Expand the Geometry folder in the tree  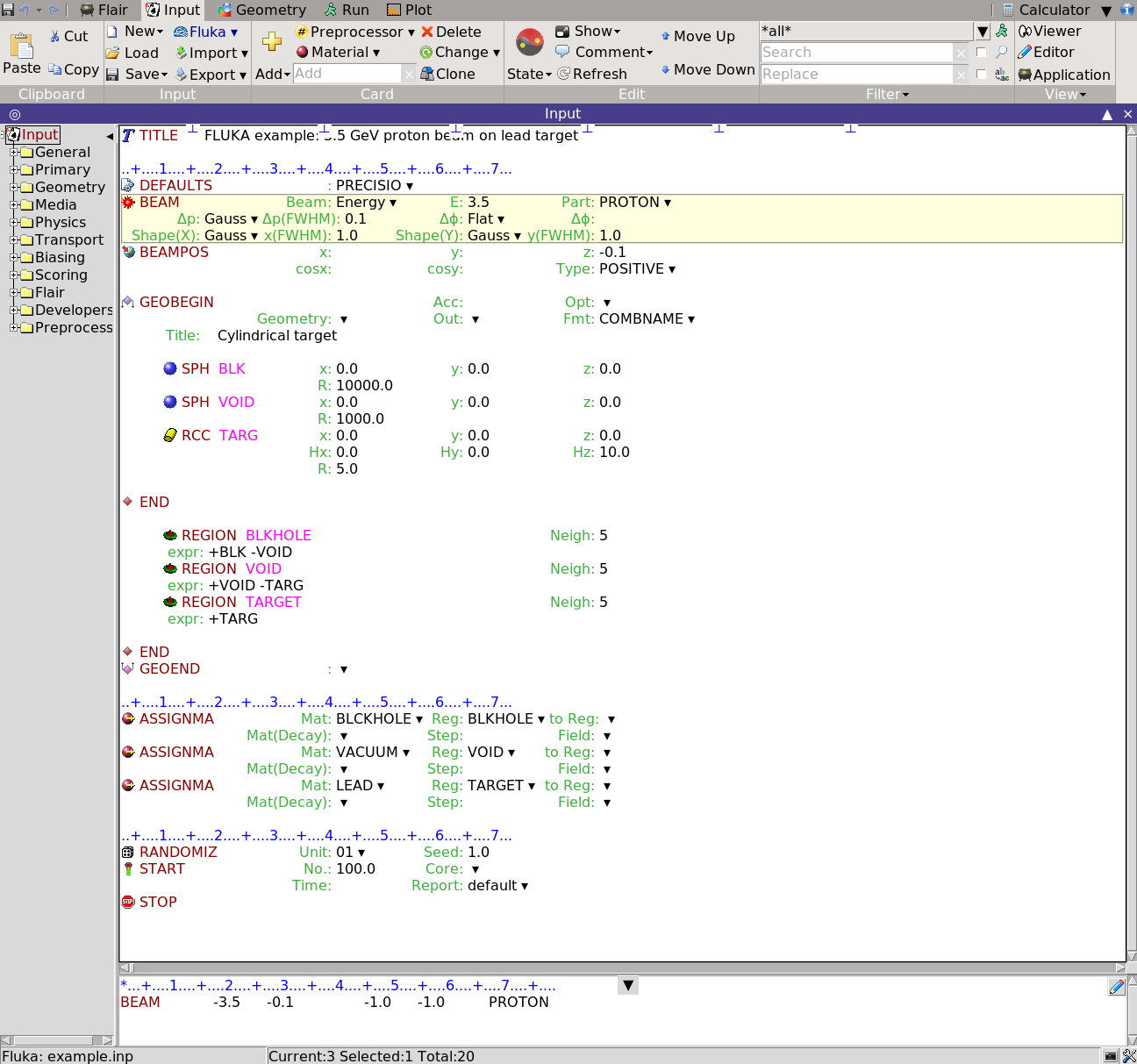tap(14, 187)
